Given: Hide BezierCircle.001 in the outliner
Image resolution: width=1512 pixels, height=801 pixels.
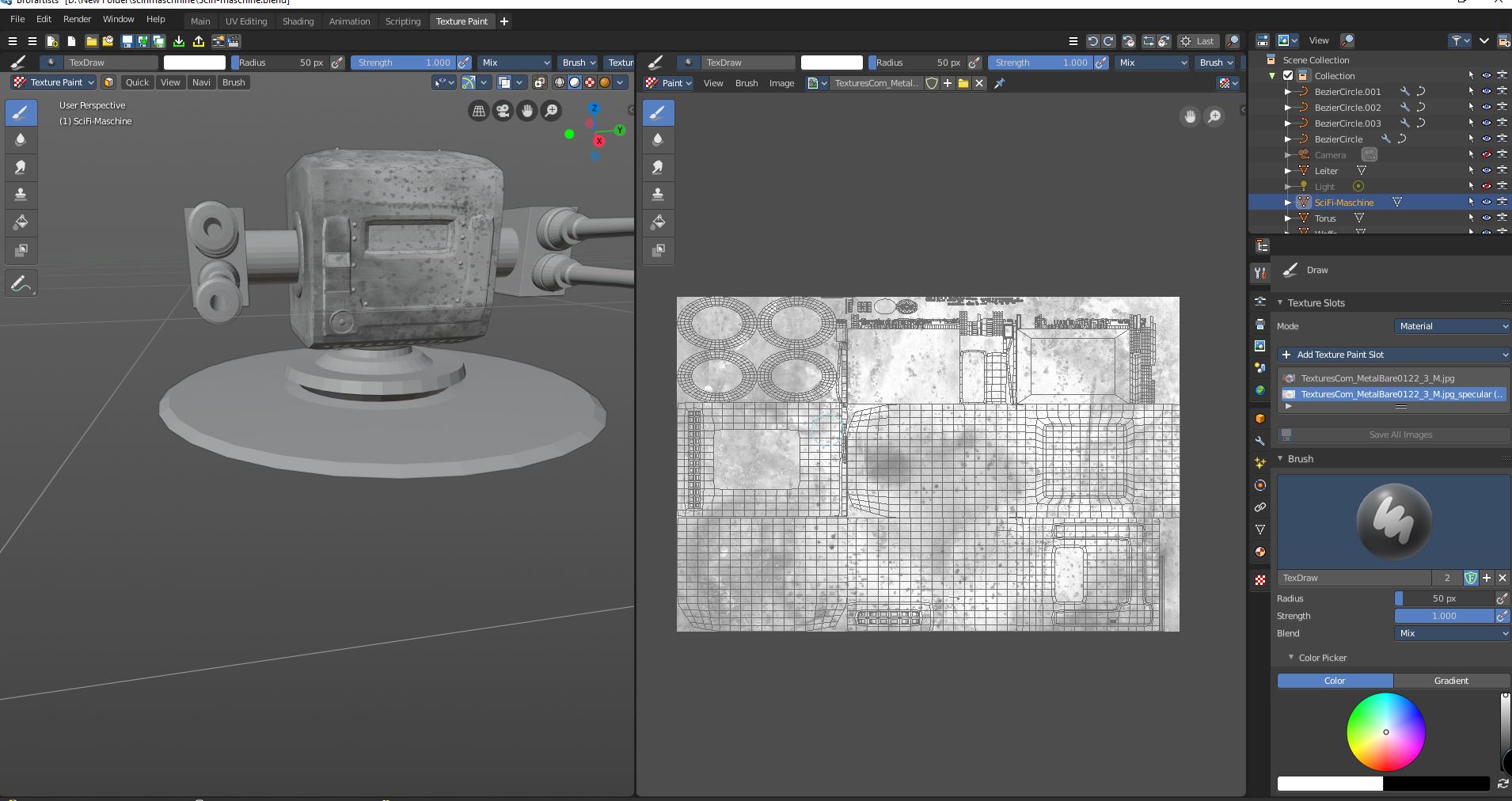Looking at the screenshot, I should coord(1486,92).
